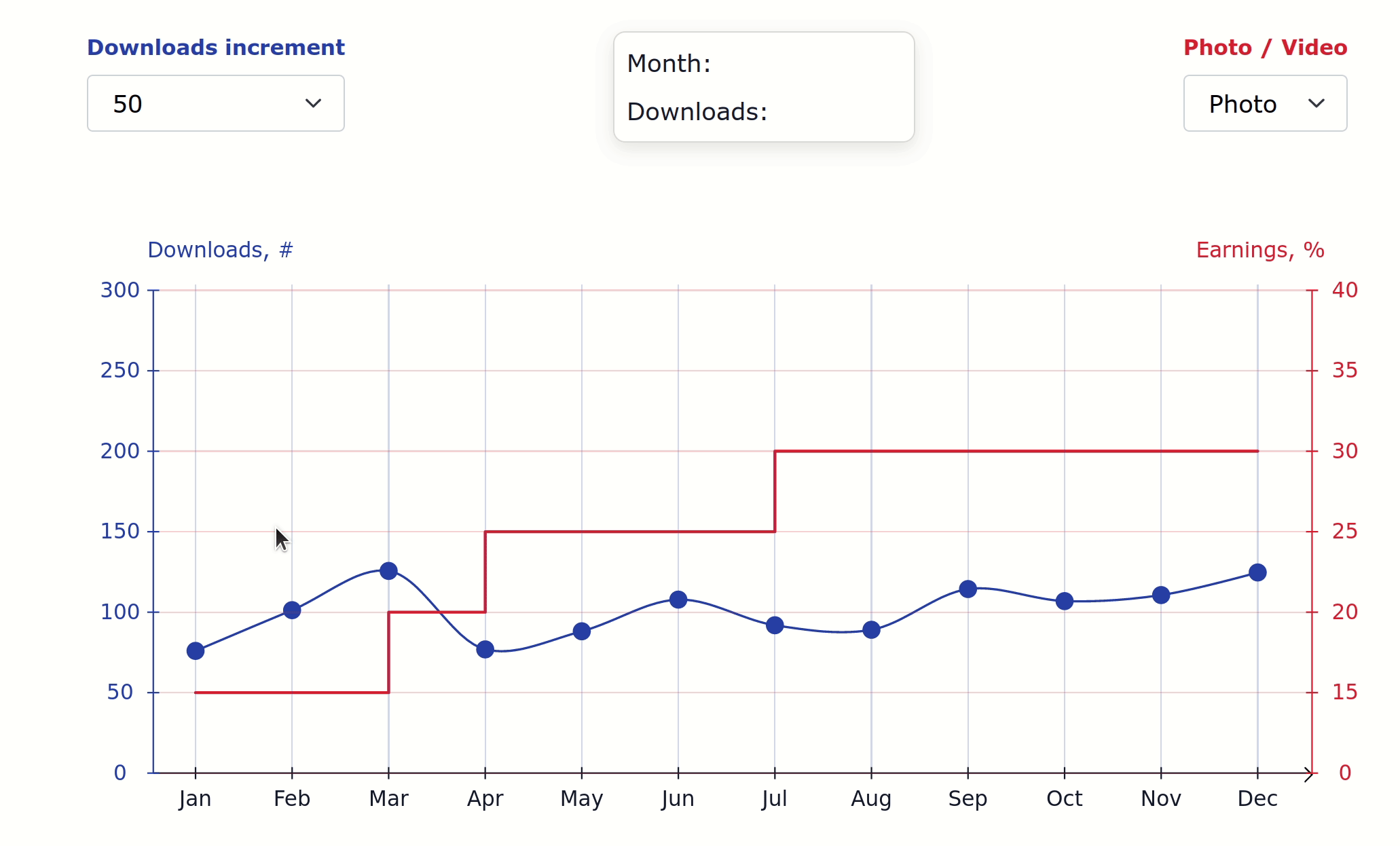Click the May downloads data point
1400x846 pixels.
582,631
